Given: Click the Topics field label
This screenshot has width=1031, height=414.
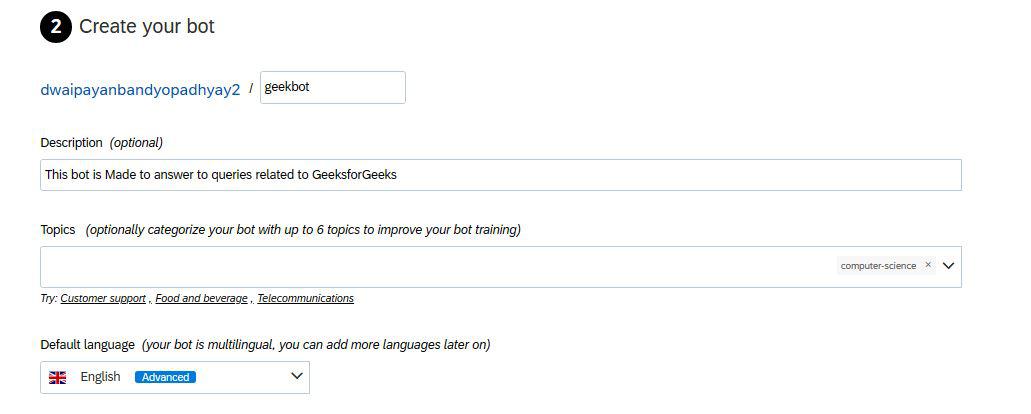Looking at the screenshot, I should pyautogui.click(x=58, y=229).
